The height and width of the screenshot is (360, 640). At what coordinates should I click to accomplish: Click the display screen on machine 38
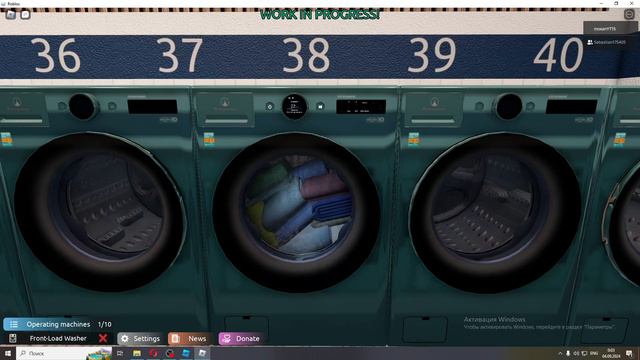(x=361, y=107)
